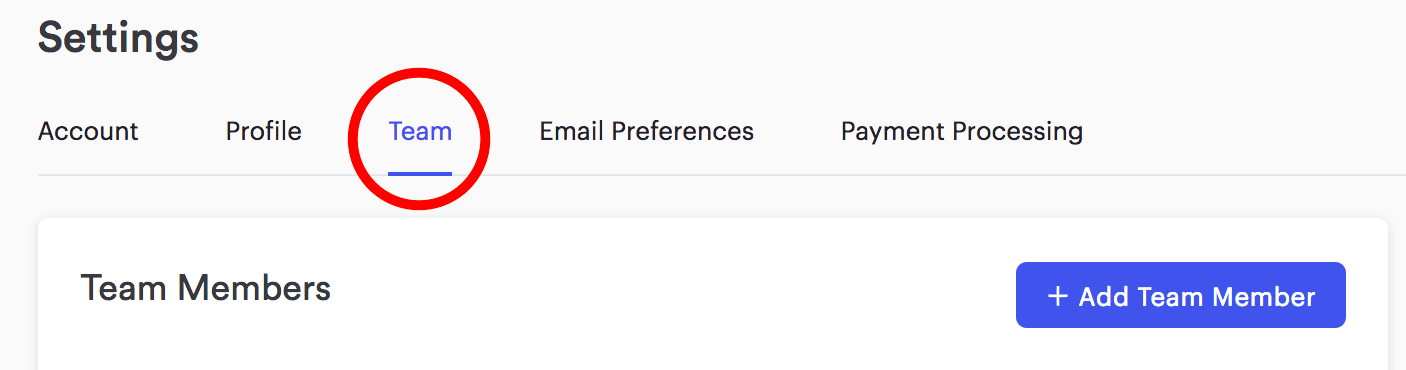Select the Team tab
Screen dimensions: 1406x370
[420, 131]
